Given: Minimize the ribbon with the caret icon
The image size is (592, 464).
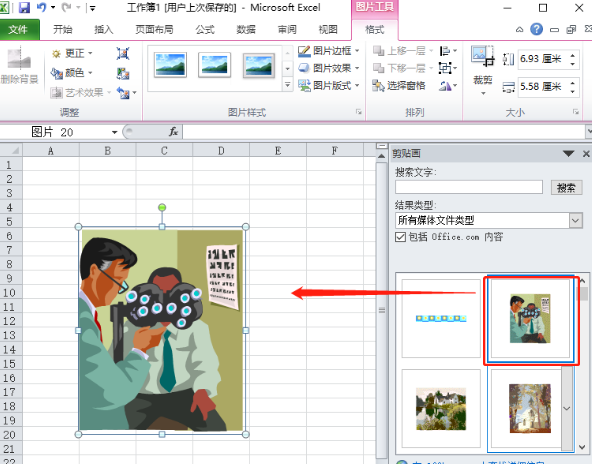Looking at the screenshot, I should coord(520,29).
